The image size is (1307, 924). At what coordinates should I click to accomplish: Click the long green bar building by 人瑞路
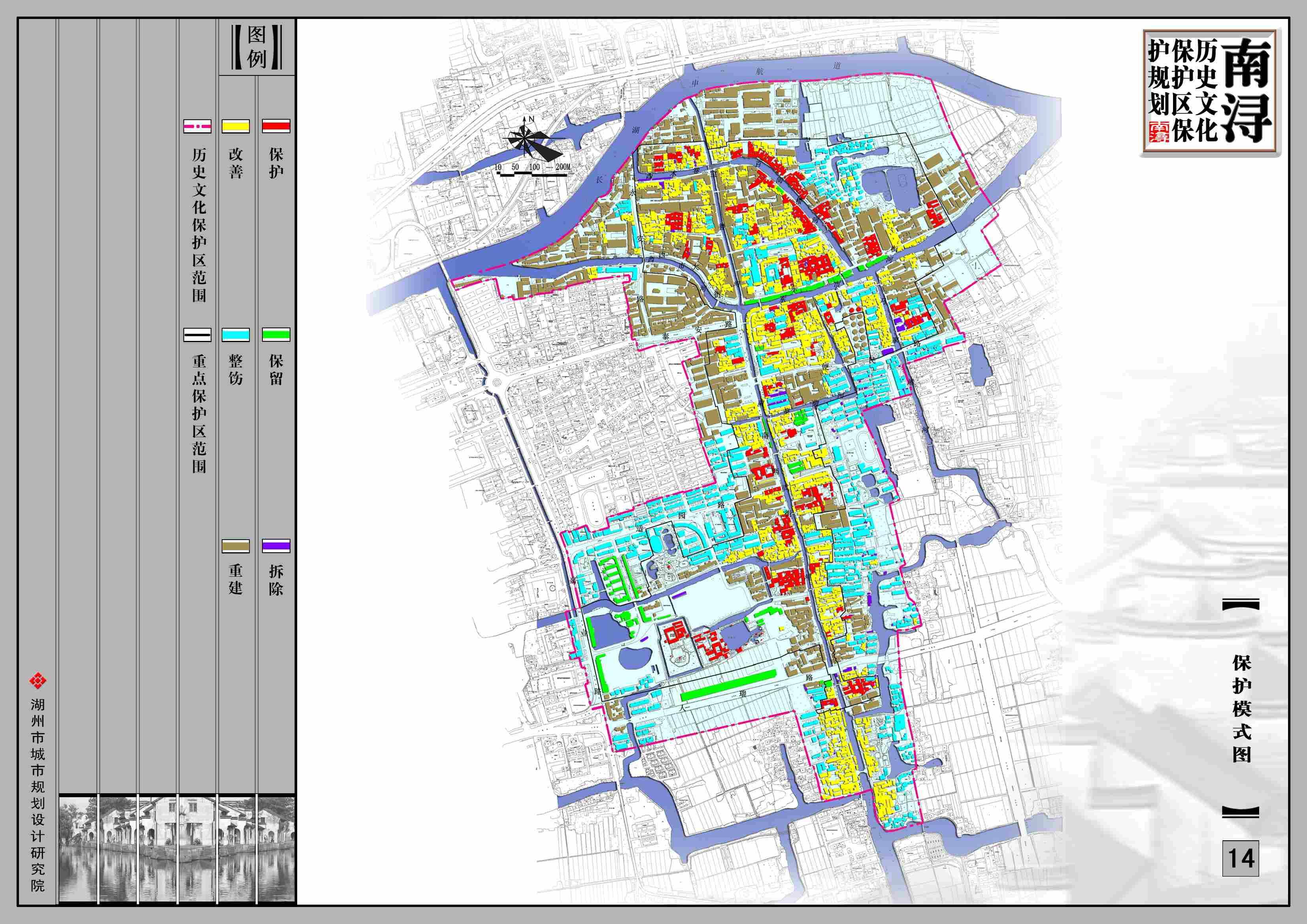pyautogui.click(x=728, y=686)
